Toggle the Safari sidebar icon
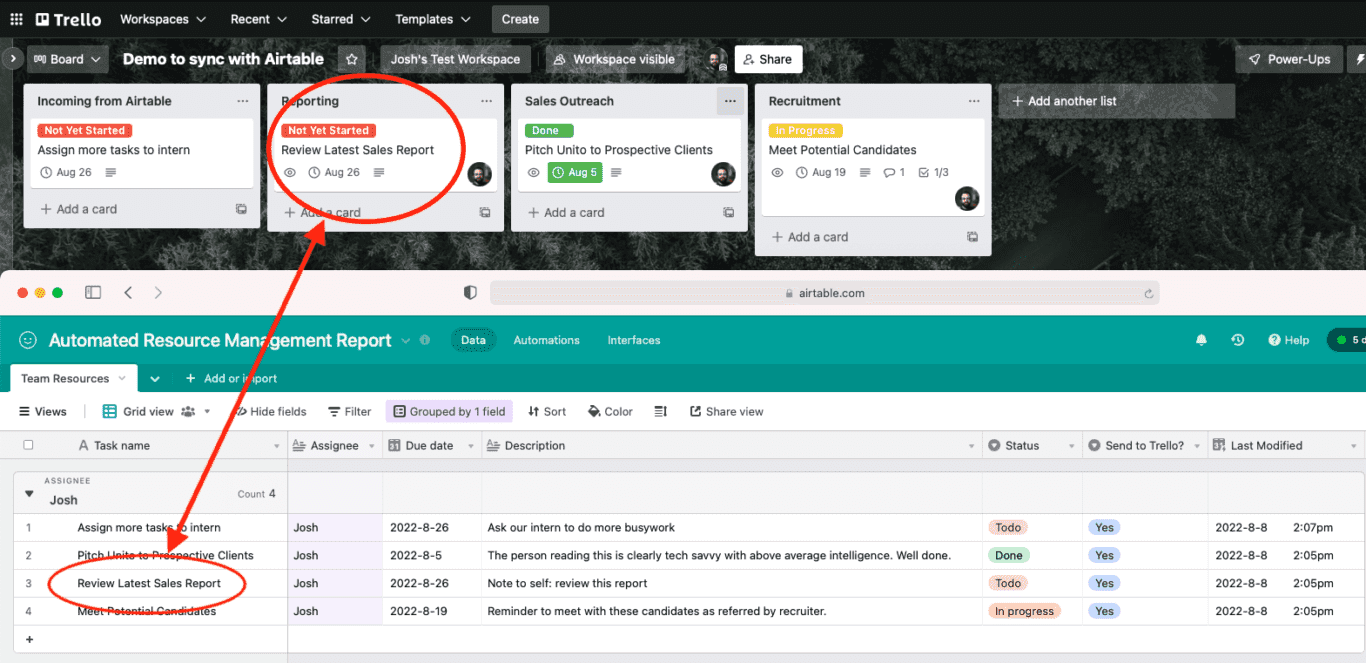 pyautogui.click(x=93, y=293)
